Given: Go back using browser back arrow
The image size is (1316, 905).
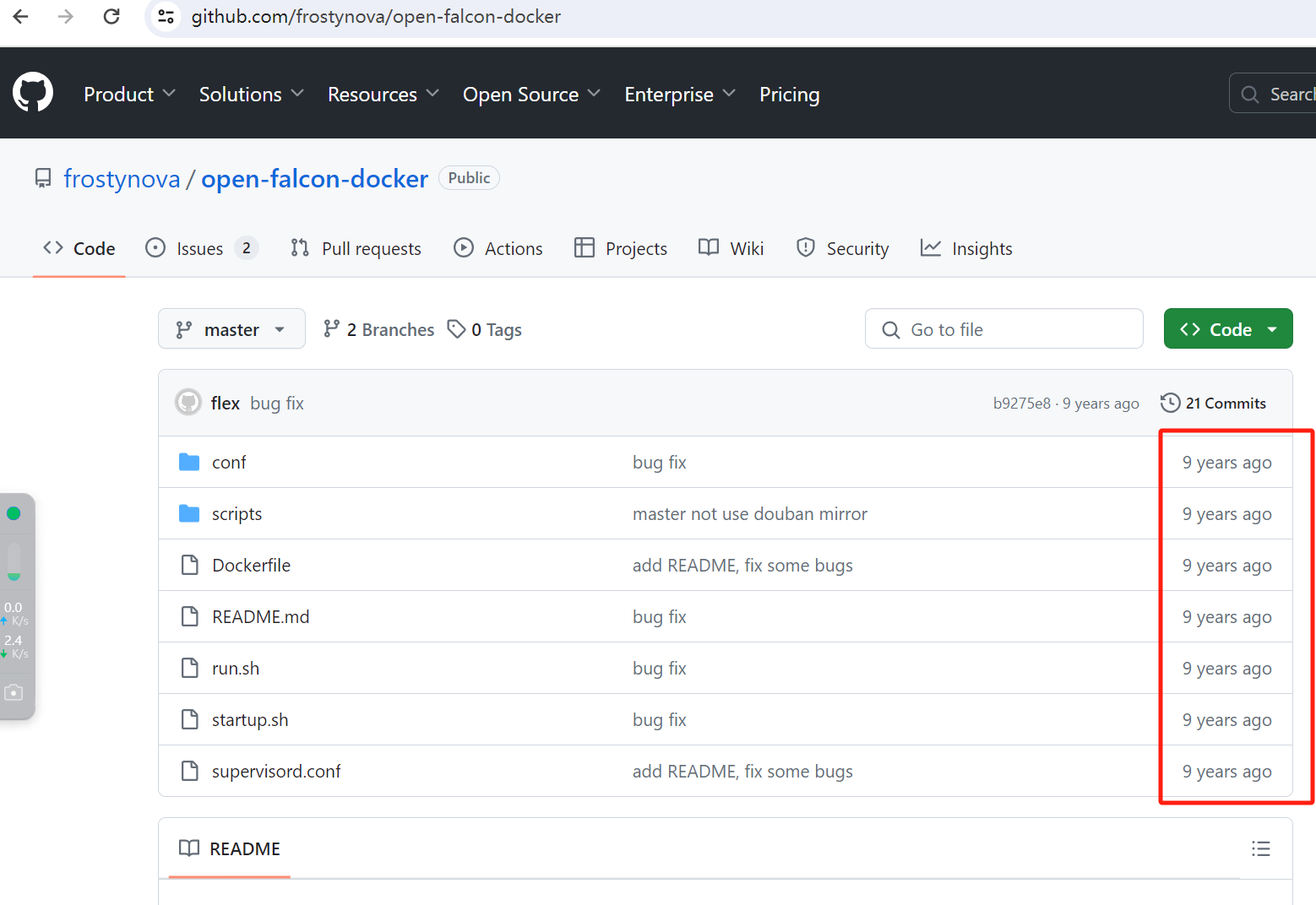Looking at the screenshot, I should pos(21,16).
